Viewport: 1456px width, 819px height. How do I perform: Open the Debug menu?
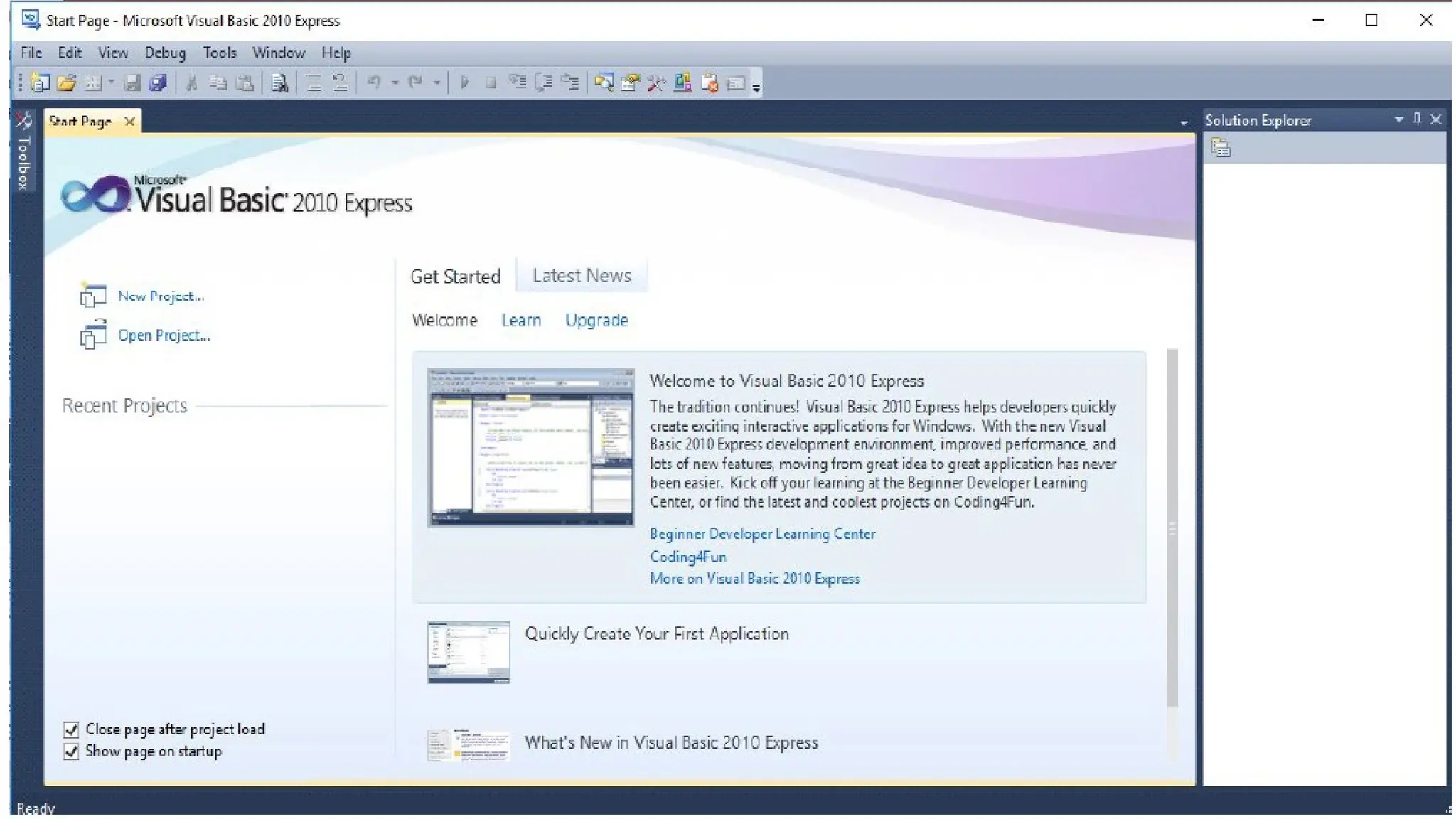click(165, 53)
